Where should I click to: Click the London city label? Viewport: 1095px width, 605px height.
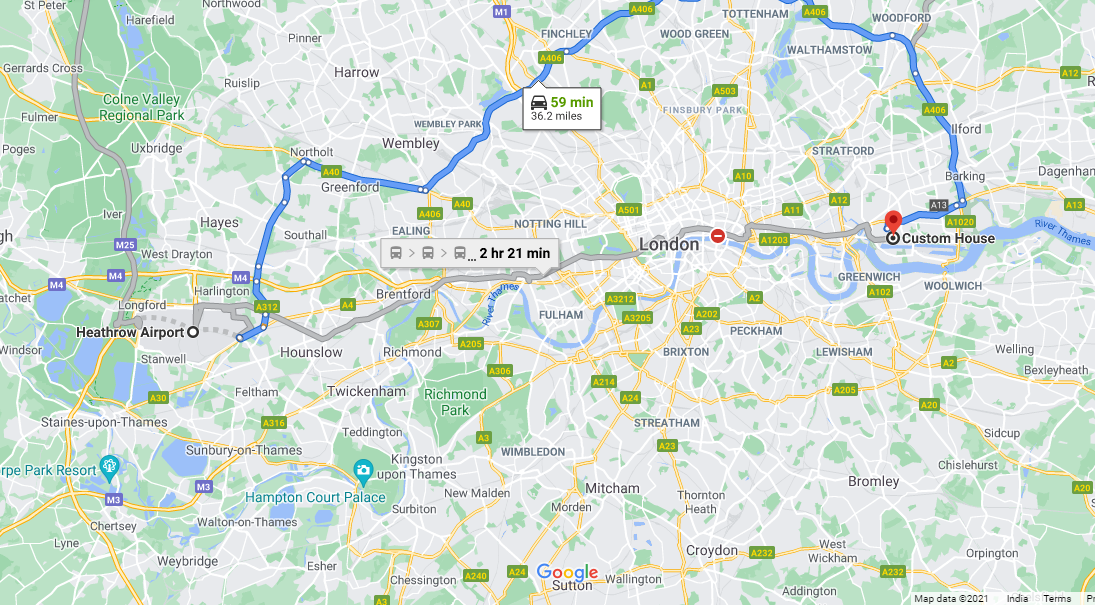[x=669, y=245]
